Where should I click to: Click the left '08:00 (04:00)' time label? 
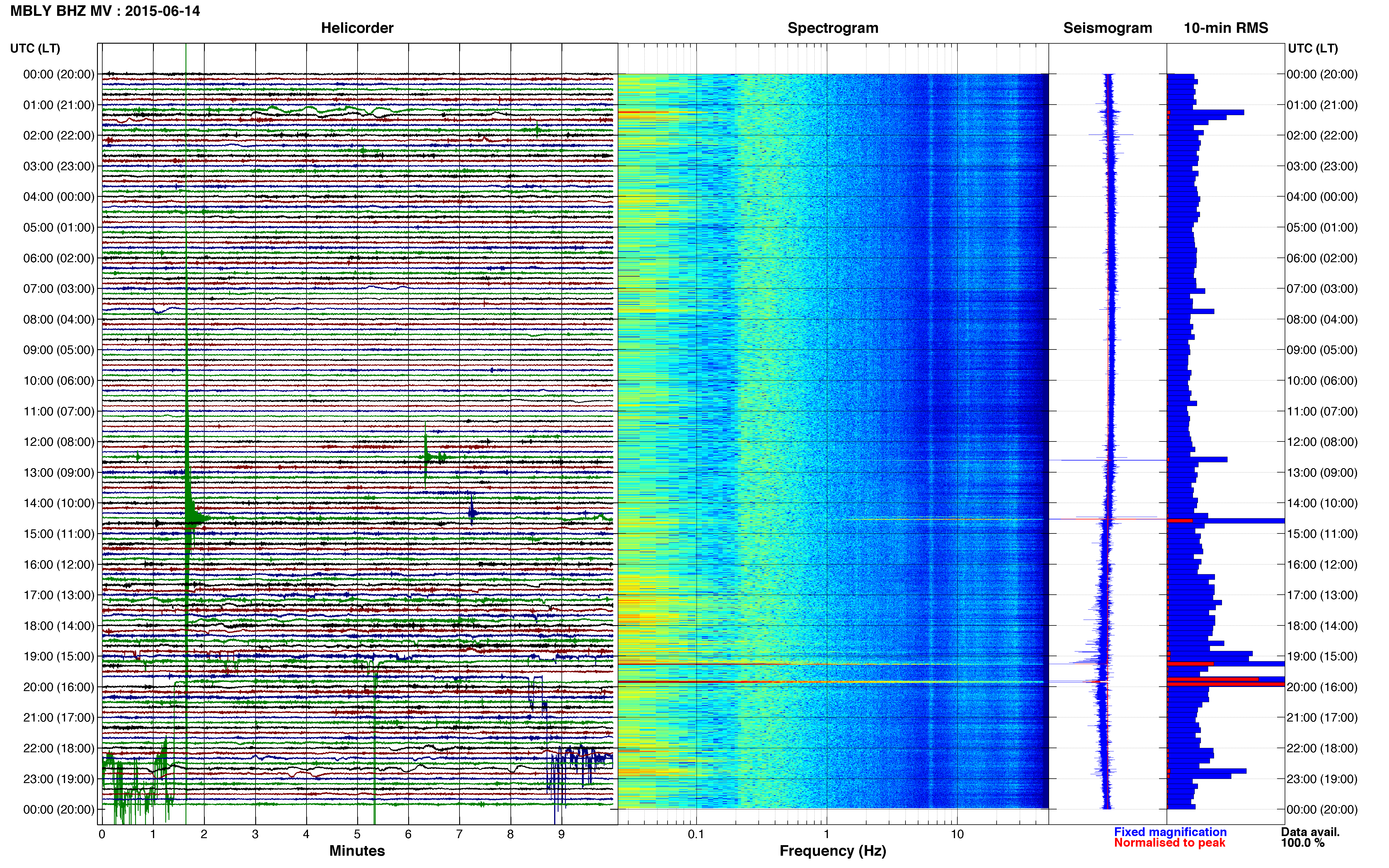pyautogui.click(x=59, y=319)
